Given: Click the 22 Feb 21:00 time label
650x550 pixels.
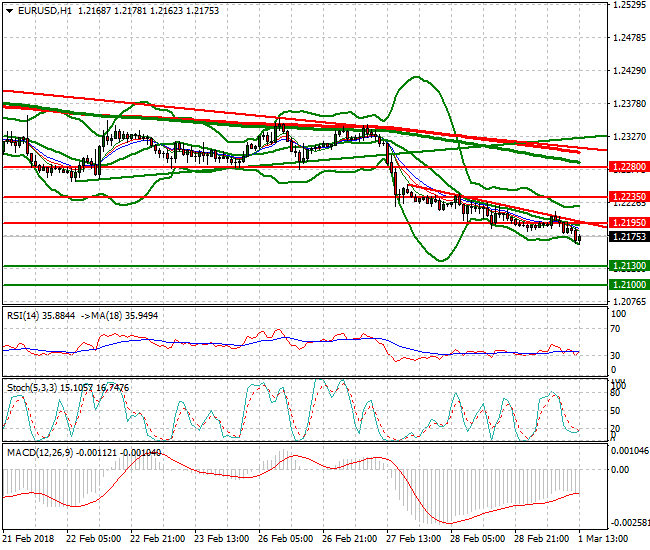Looking at the screenshot, I should coord(158,539).
